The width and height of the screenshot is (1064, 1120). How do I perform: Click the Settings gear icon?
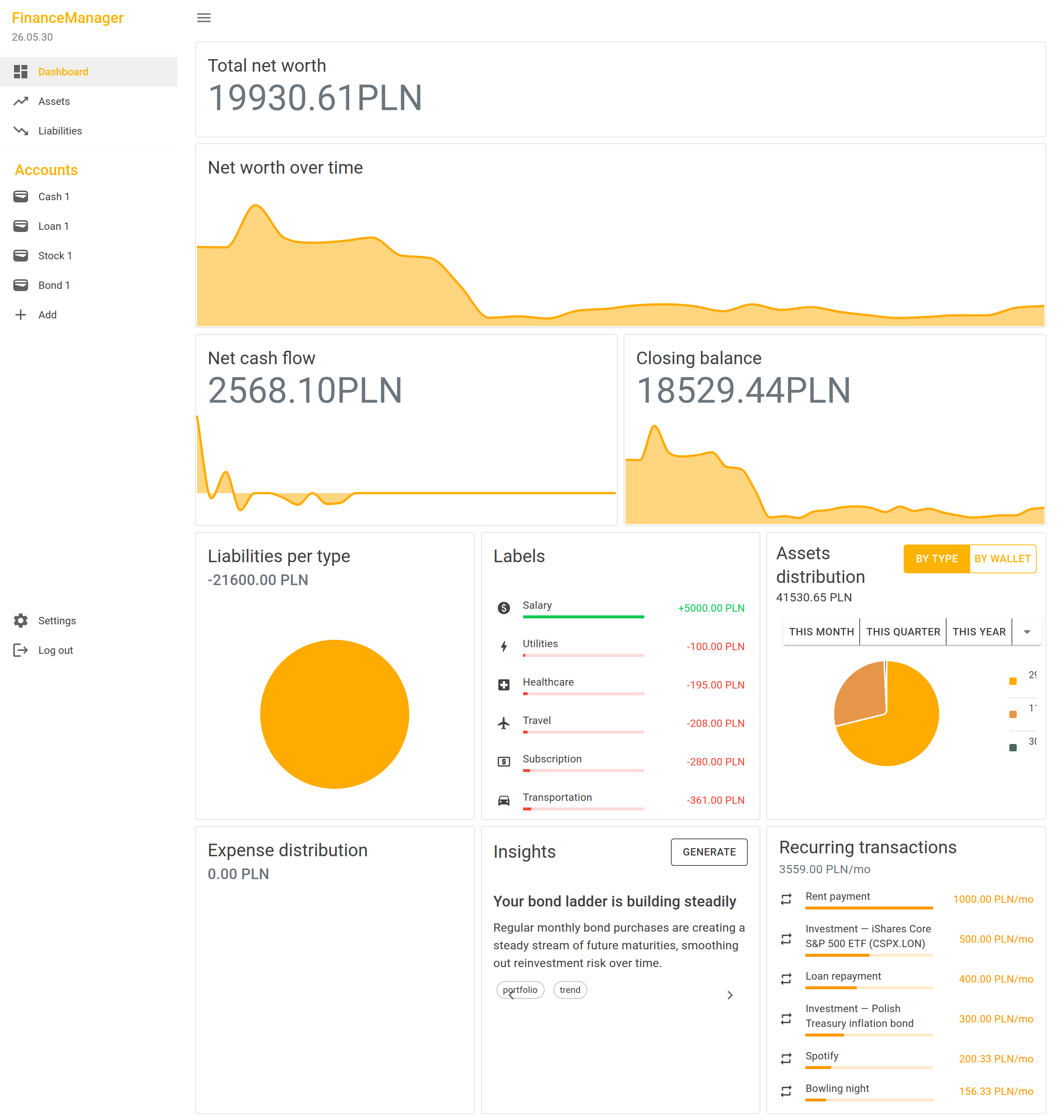pos(20,620)
